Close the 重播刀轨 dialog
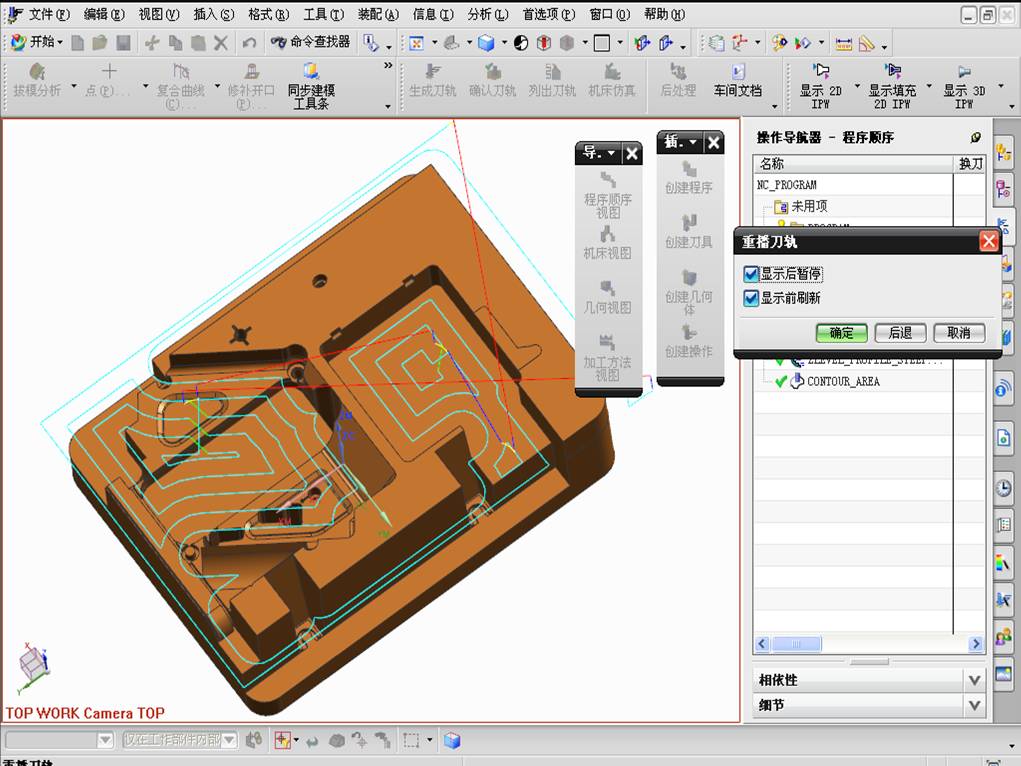Image resolution: width=1021 pixels, height=766 pixels. point(988,242)
